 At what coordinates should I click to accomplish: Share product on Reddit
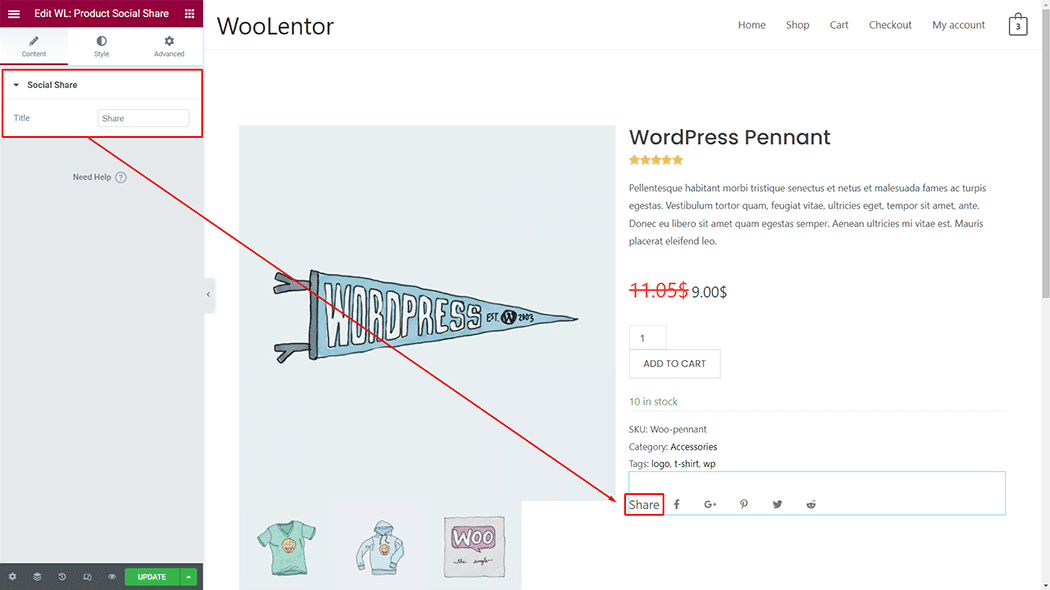(x=811, y=505)
